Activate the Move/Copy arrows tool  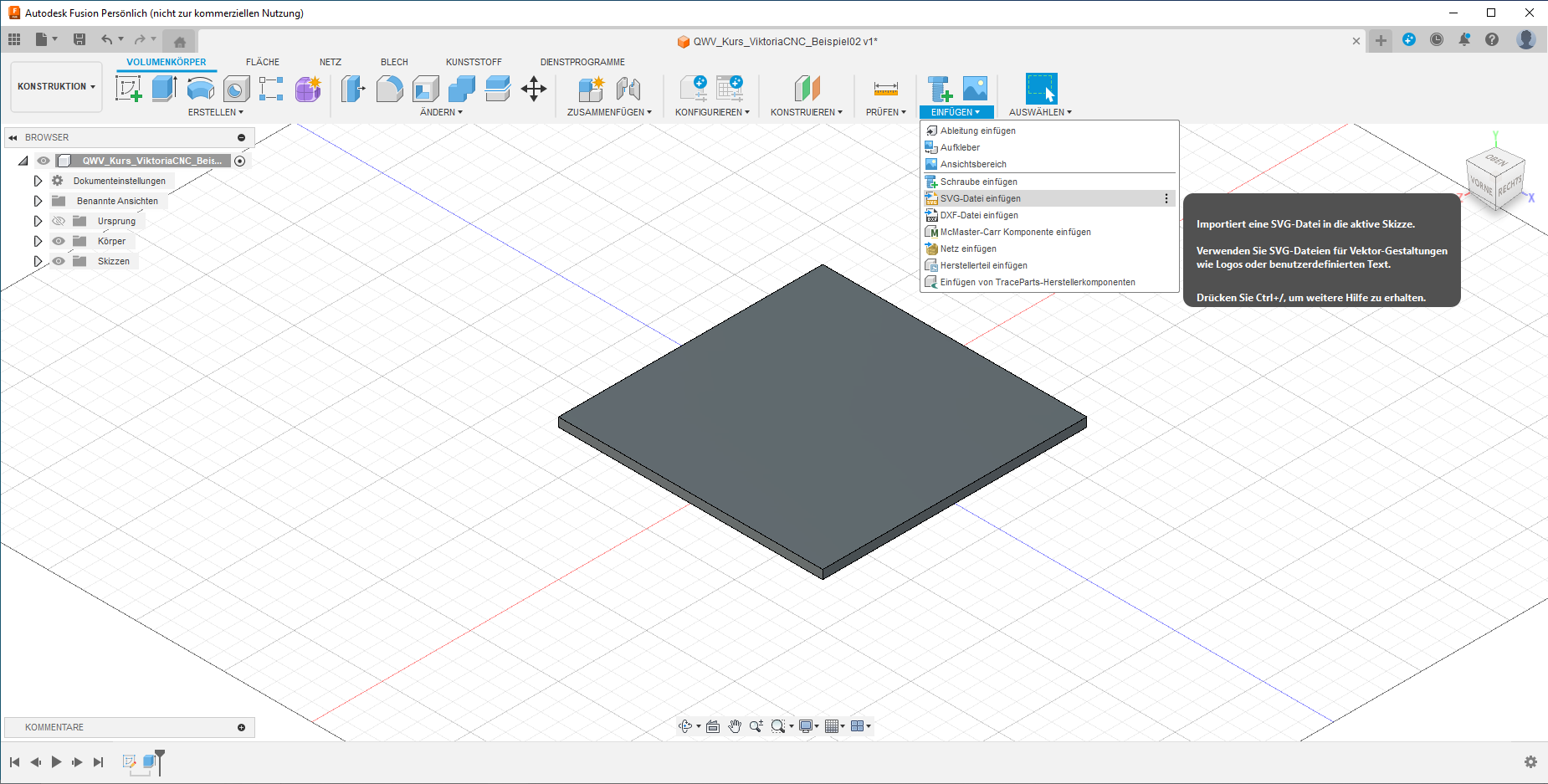(534, 88)
